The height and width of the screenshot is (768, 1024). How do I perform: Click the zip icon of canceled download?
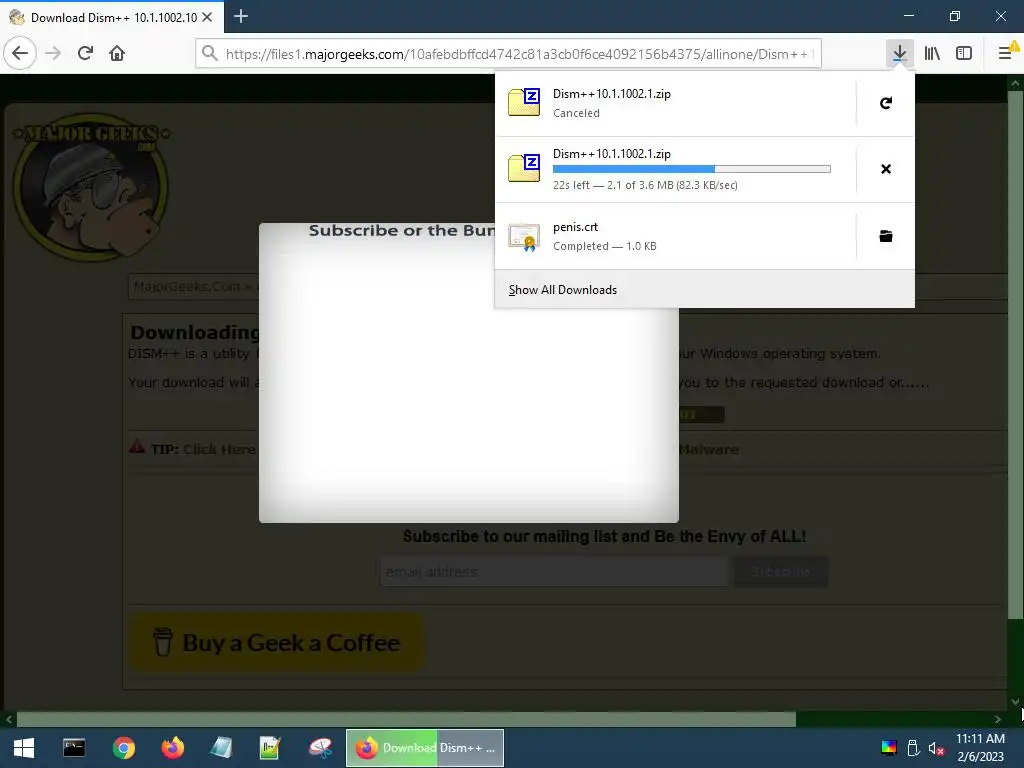click(x=524, y=102)
